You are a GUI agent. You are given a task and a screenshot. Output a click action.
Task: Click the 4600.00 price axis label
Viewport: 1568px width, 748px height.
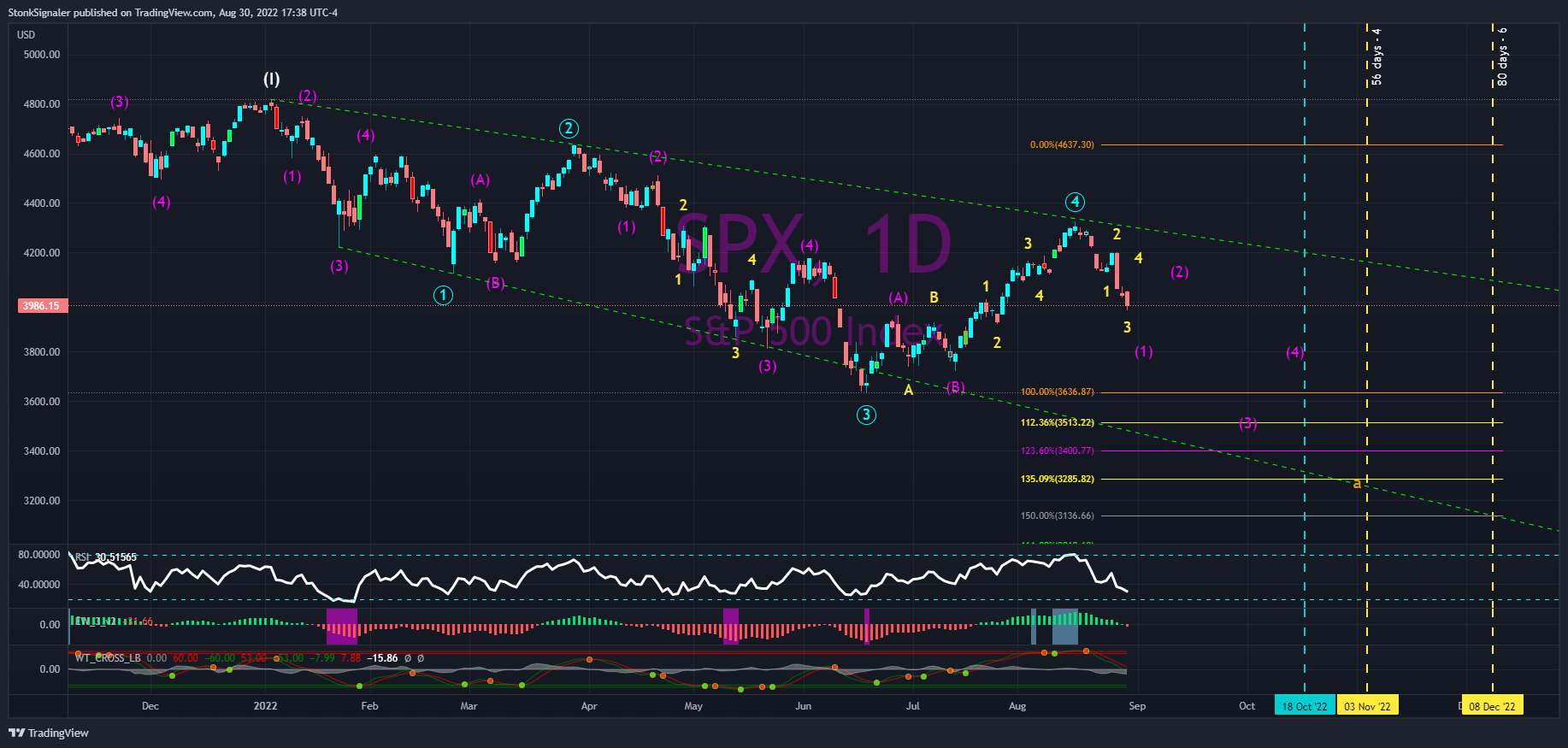(x=42, y=153)
